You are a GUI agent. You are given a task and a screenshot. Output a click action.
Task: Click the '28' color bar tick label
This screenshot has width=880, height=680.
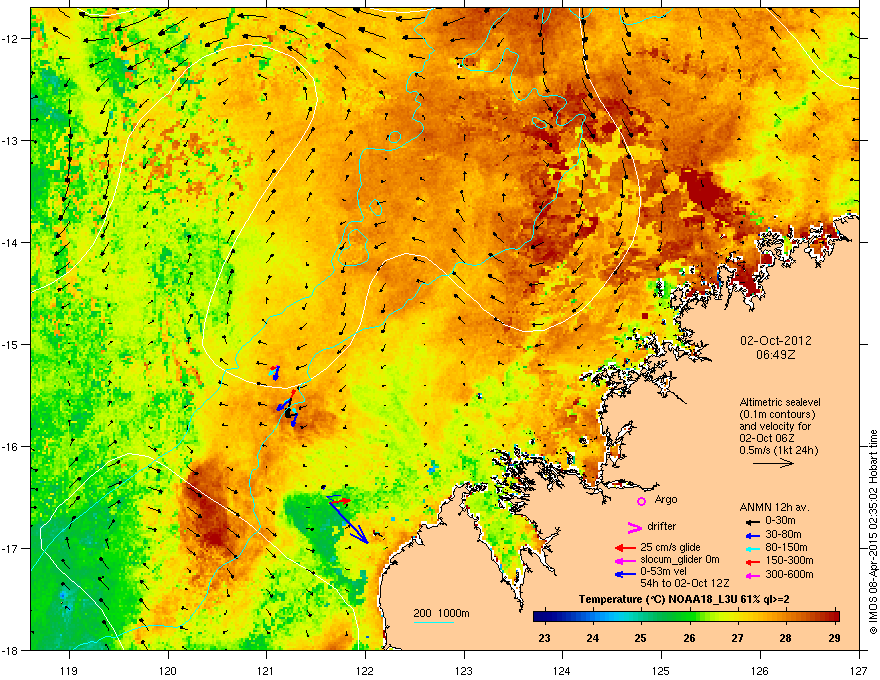[786, 638]
